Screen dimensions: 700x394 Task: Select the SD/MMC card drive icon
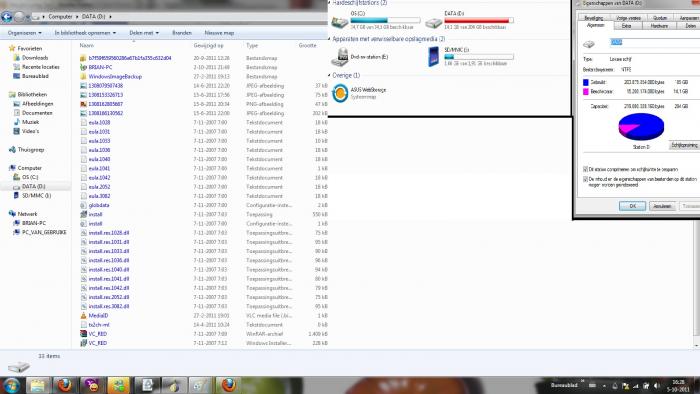[433, 57]
